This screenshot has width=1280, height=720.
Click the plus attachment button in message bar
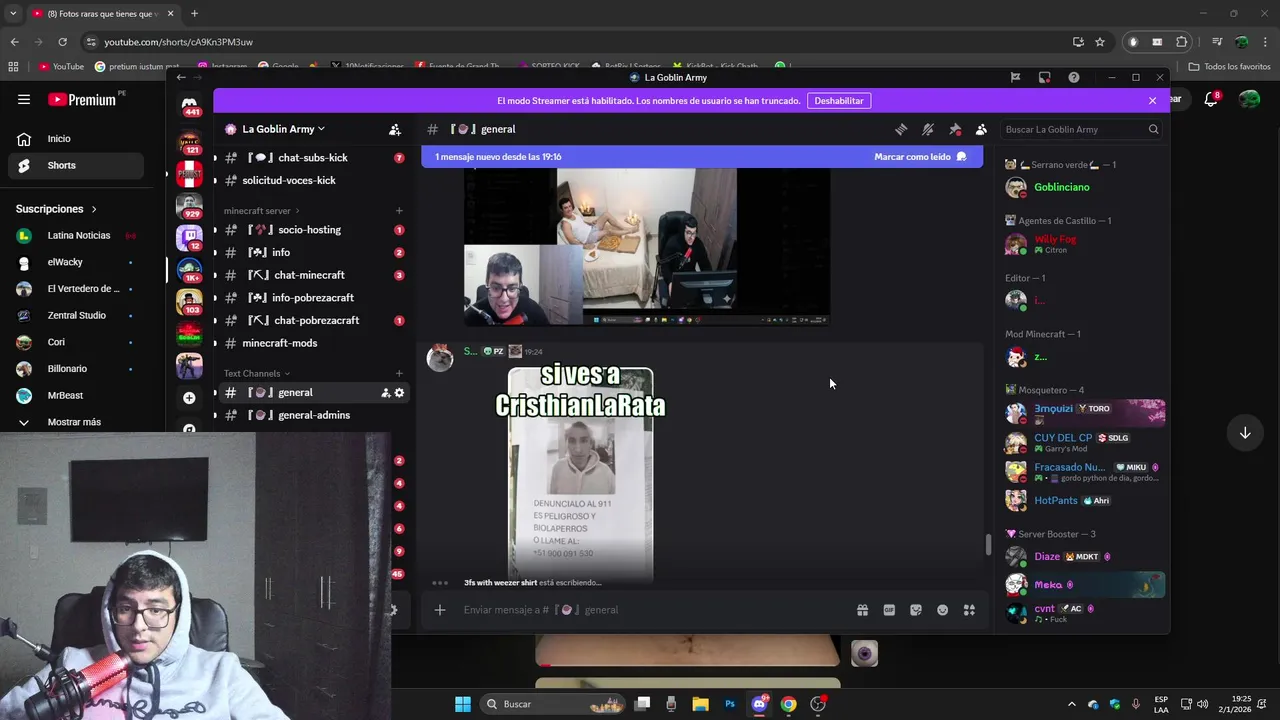[x=439, y=610]
